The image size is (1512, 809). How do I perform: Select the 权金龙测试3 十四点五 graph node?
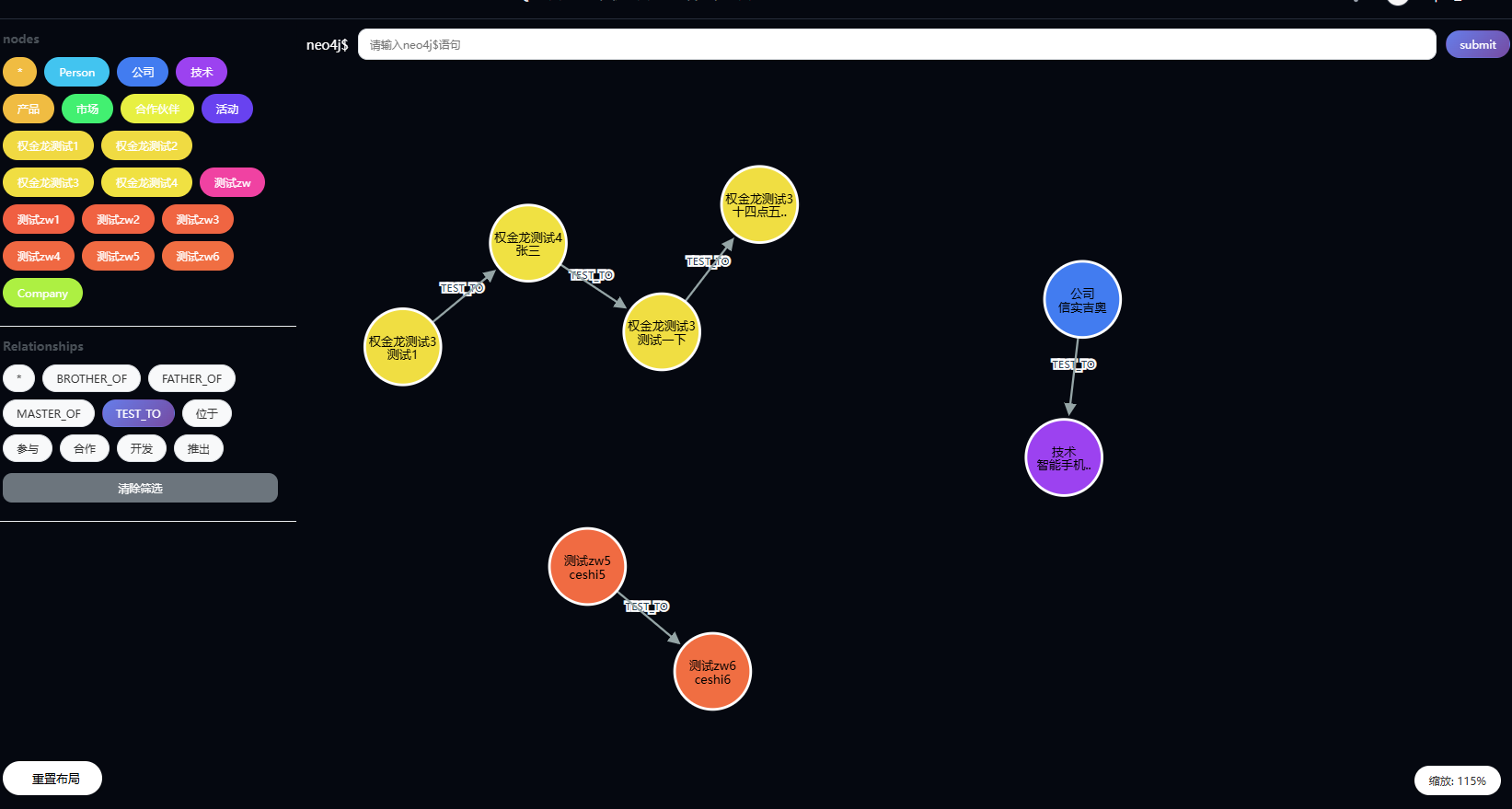point(758,204)
